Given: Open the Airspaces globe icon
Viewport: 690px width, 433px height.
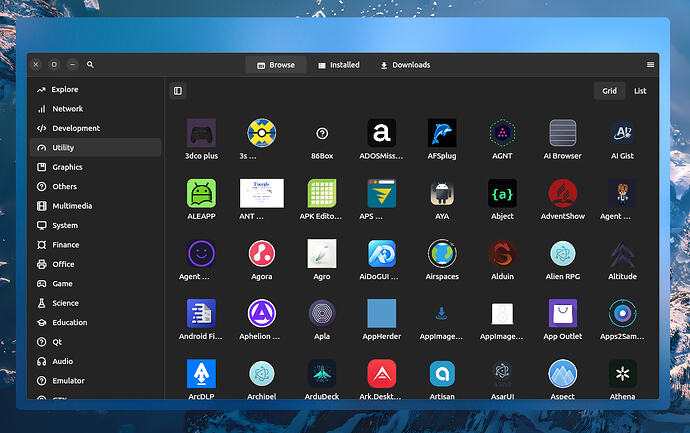Looking at the screenshot, I should pyautogui.click(x=442, y=253).
